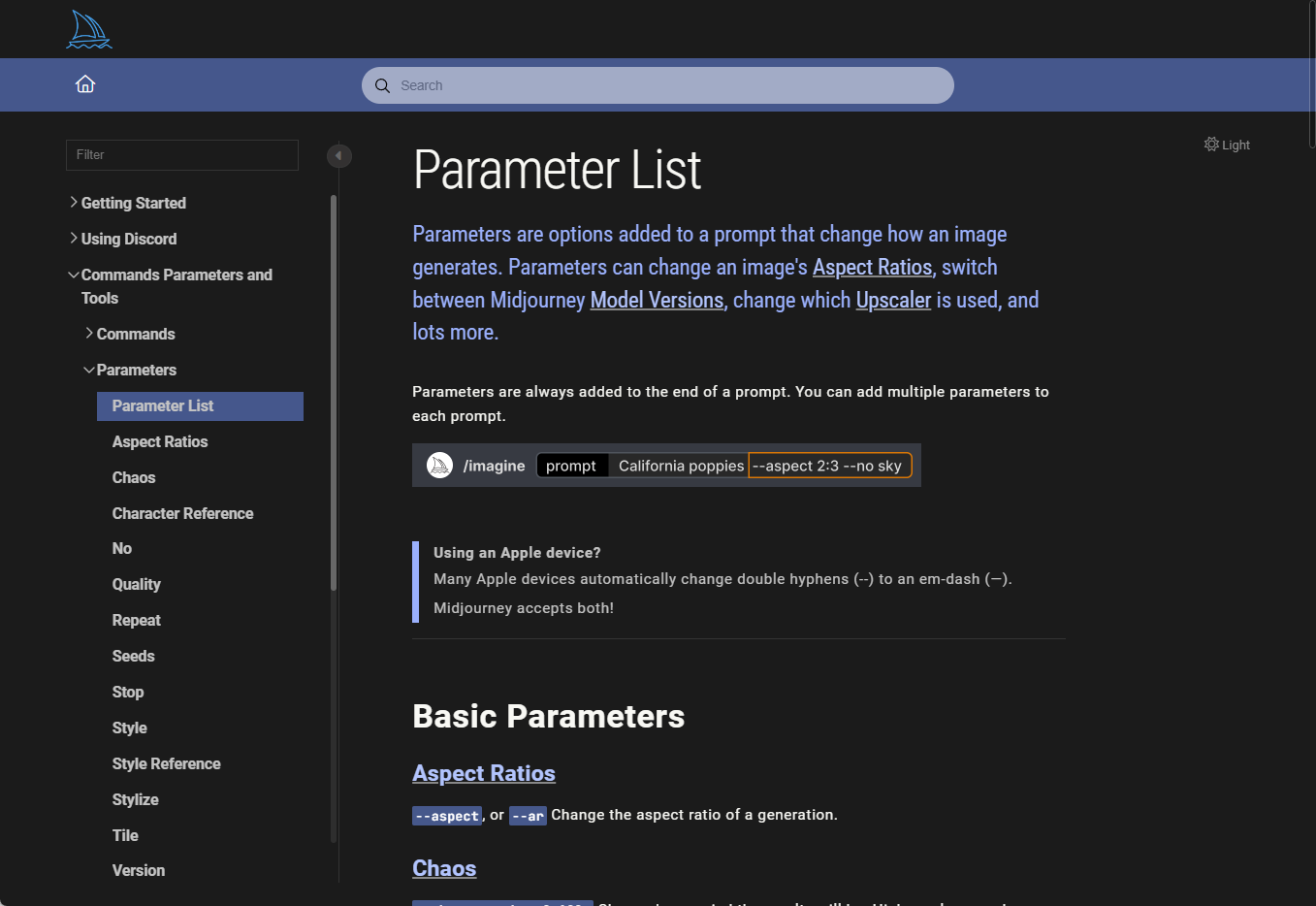The height and width of the screenshot is (906, 1316).
Task: Click the sidebar Filter box
Action: [x=182, y=155]
